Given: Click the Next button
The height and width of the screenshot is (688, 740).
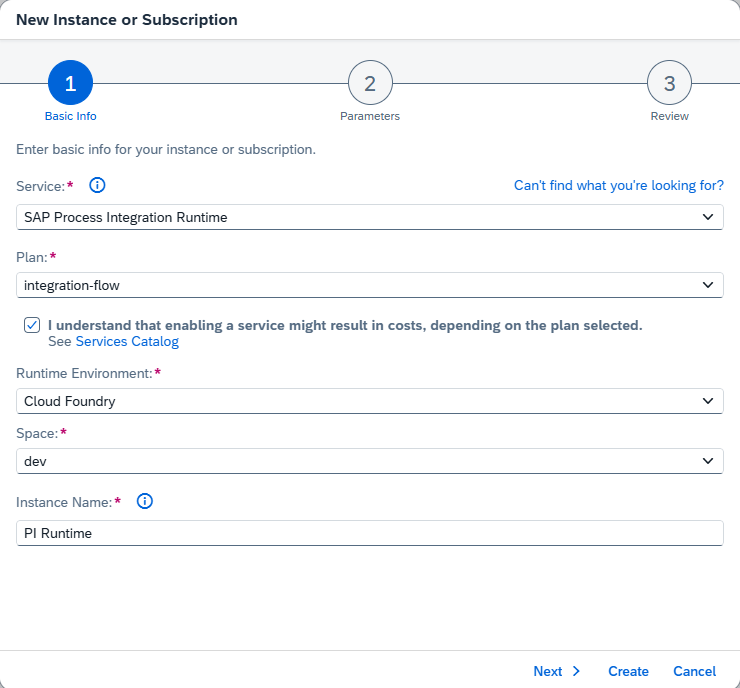Looking at the screenshot, I should pos(548,671).
